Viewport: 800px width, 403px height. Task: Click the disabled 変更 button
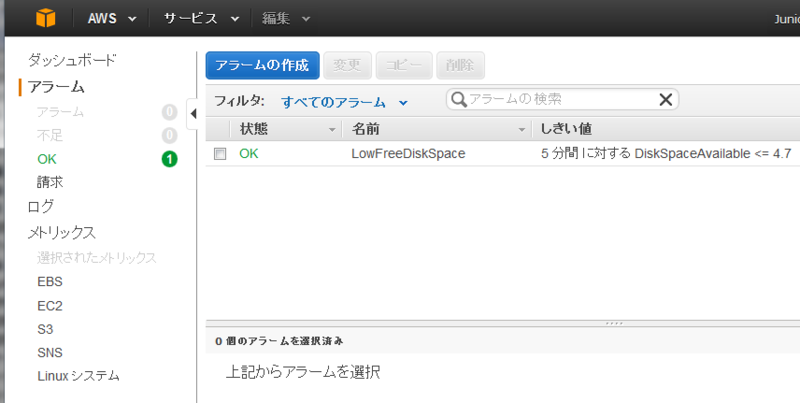pos(347,65)
